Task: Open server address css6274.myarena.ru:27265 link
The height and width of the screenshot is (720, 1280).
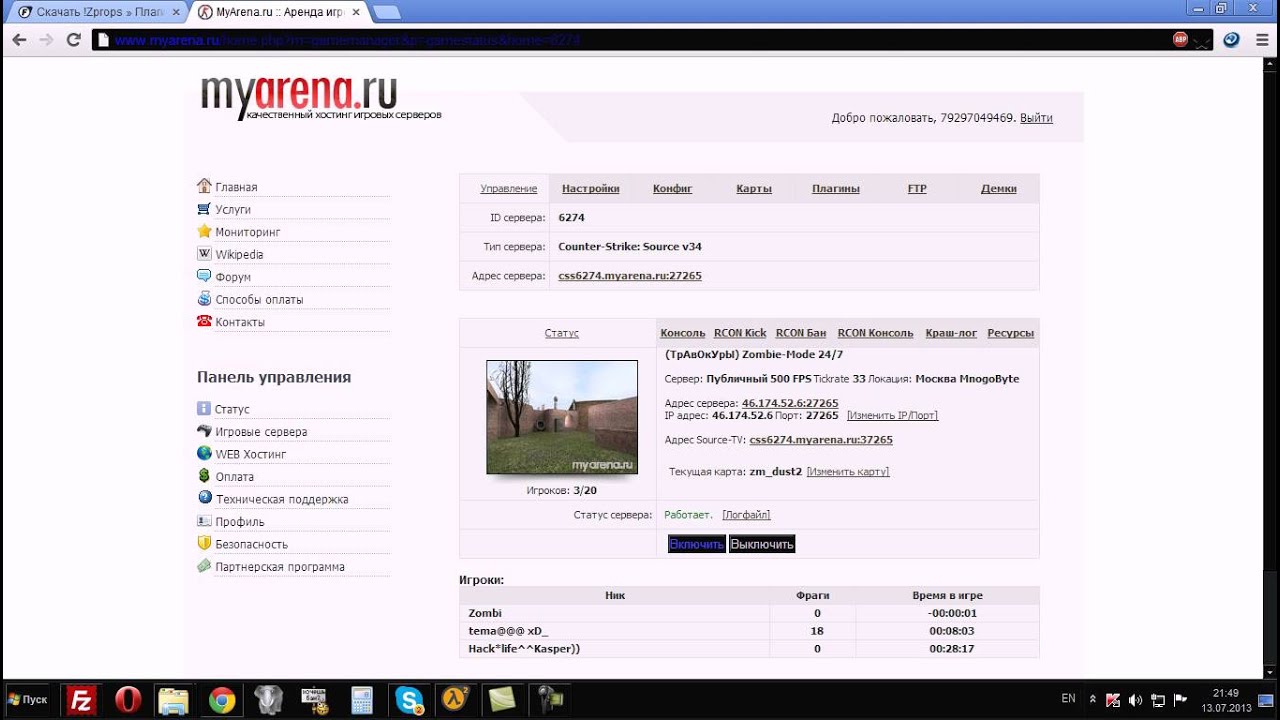Action: (630, 275)
